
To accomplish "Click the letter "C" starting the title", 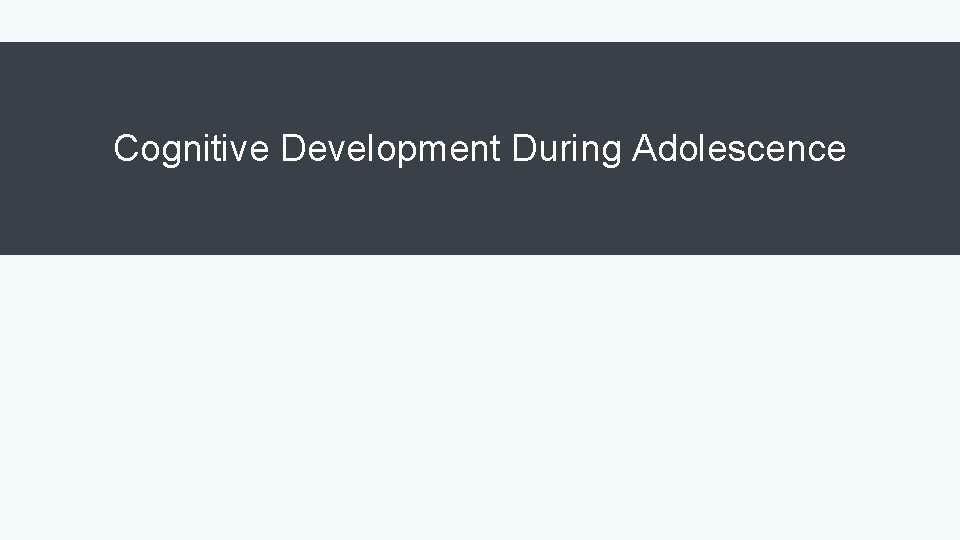I will [125, 149].
